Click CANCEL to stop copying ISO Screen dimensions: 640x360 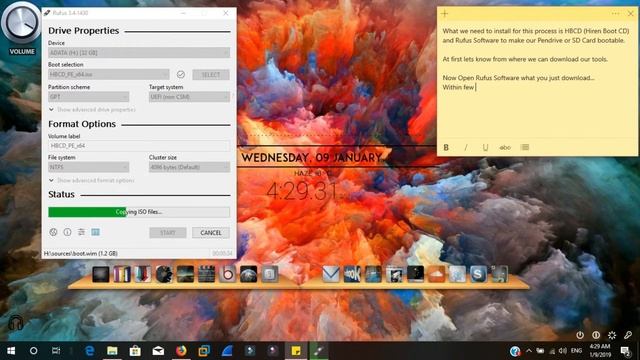tap(211, 233)
